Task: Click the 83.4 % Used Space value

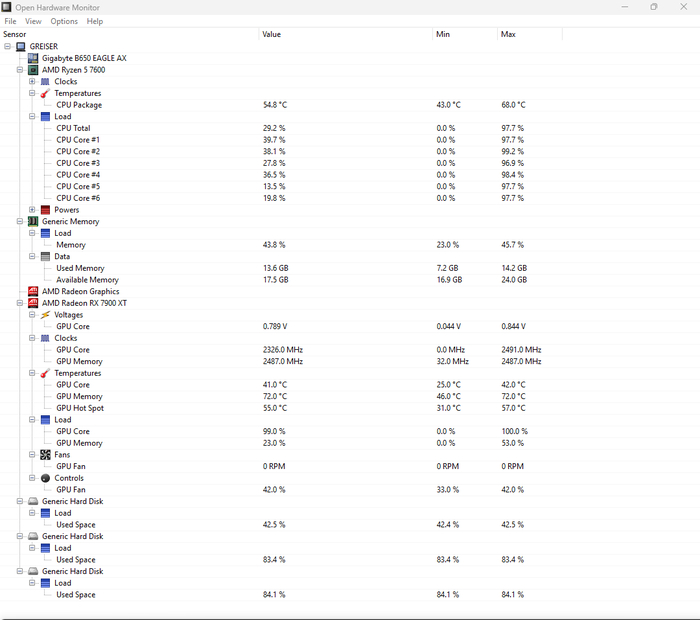Action: tap(274, 560)
